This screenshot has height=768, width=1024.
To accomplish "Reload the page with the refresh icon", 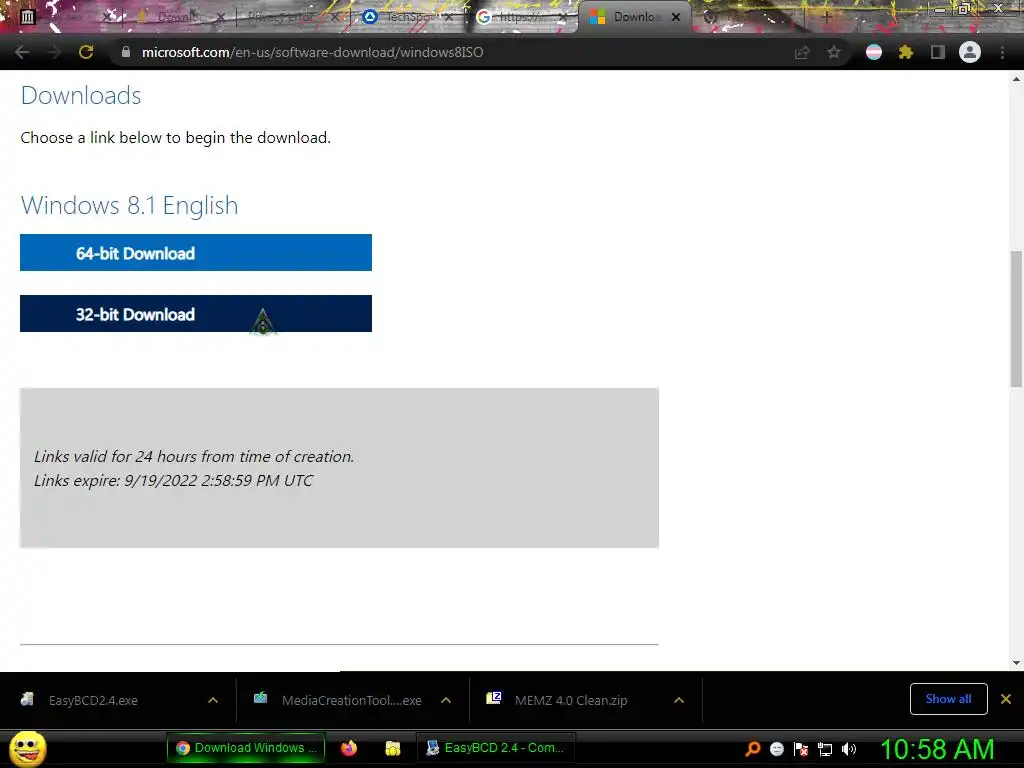I will pyautogui.click(x=86, y=52).
